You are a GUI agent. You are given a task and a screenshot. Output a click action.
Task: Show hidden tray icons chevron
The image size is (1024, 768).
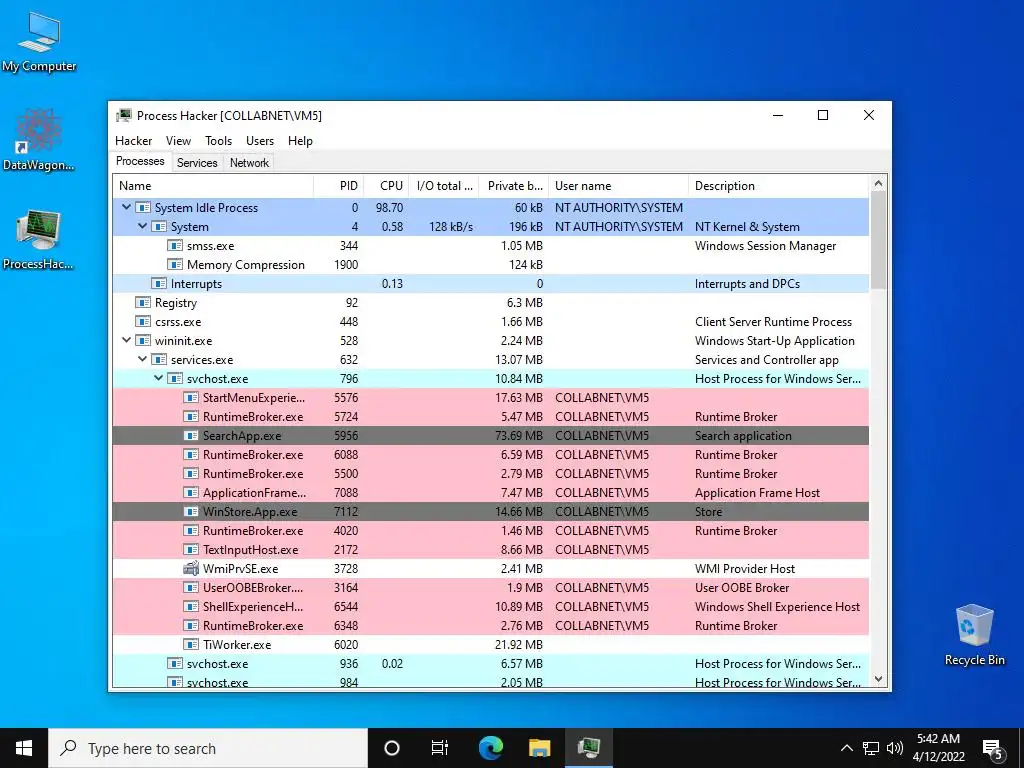(846, 748)
